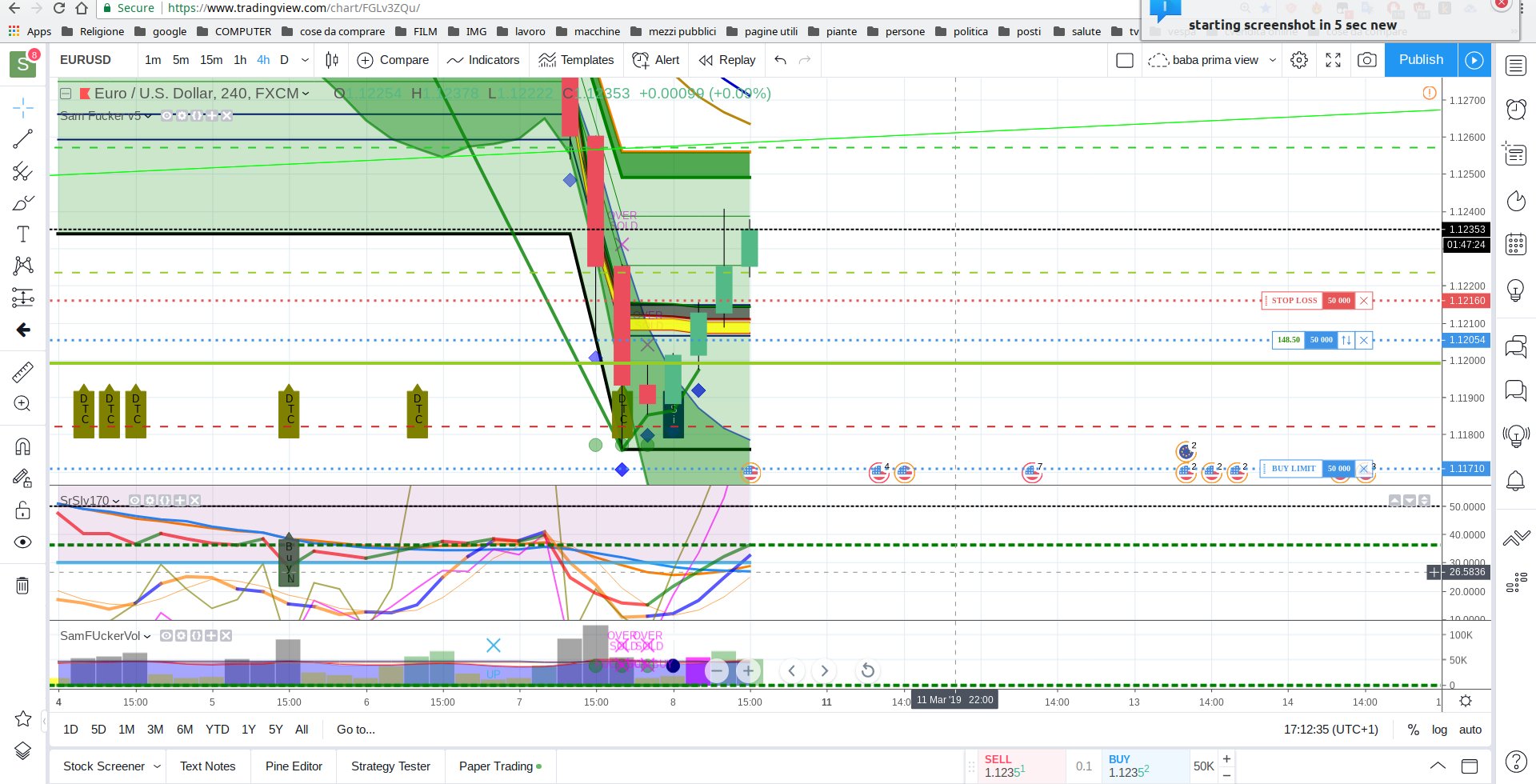
Task: Open favorites star toolbar
Action: click(x=23, y=718)
